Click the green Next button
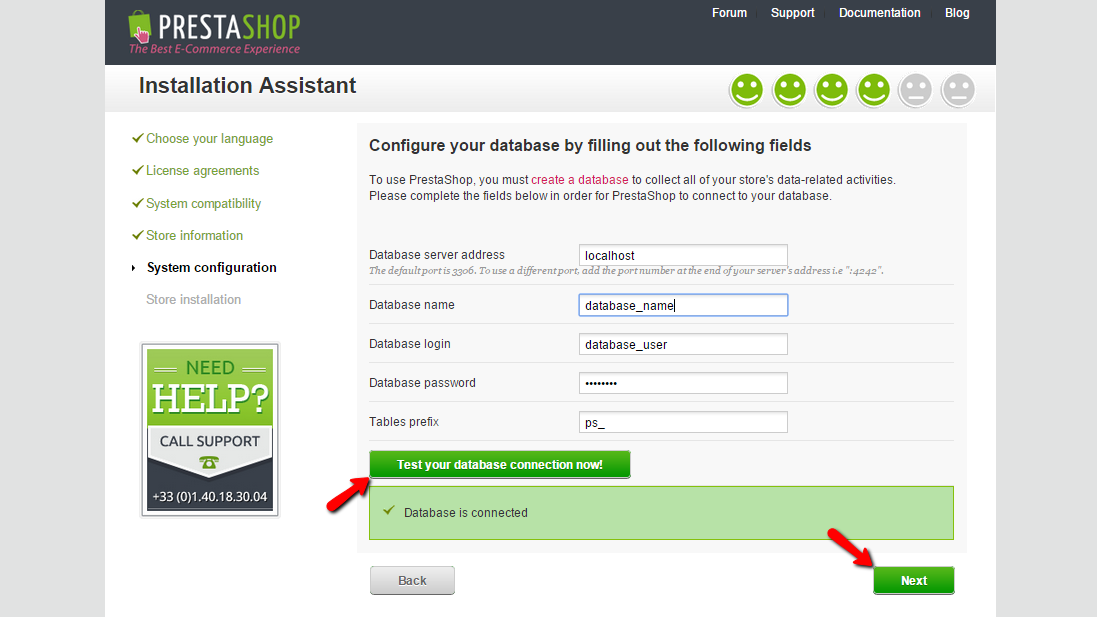Viewport: 1097px width, 617px height. [913, 580]
